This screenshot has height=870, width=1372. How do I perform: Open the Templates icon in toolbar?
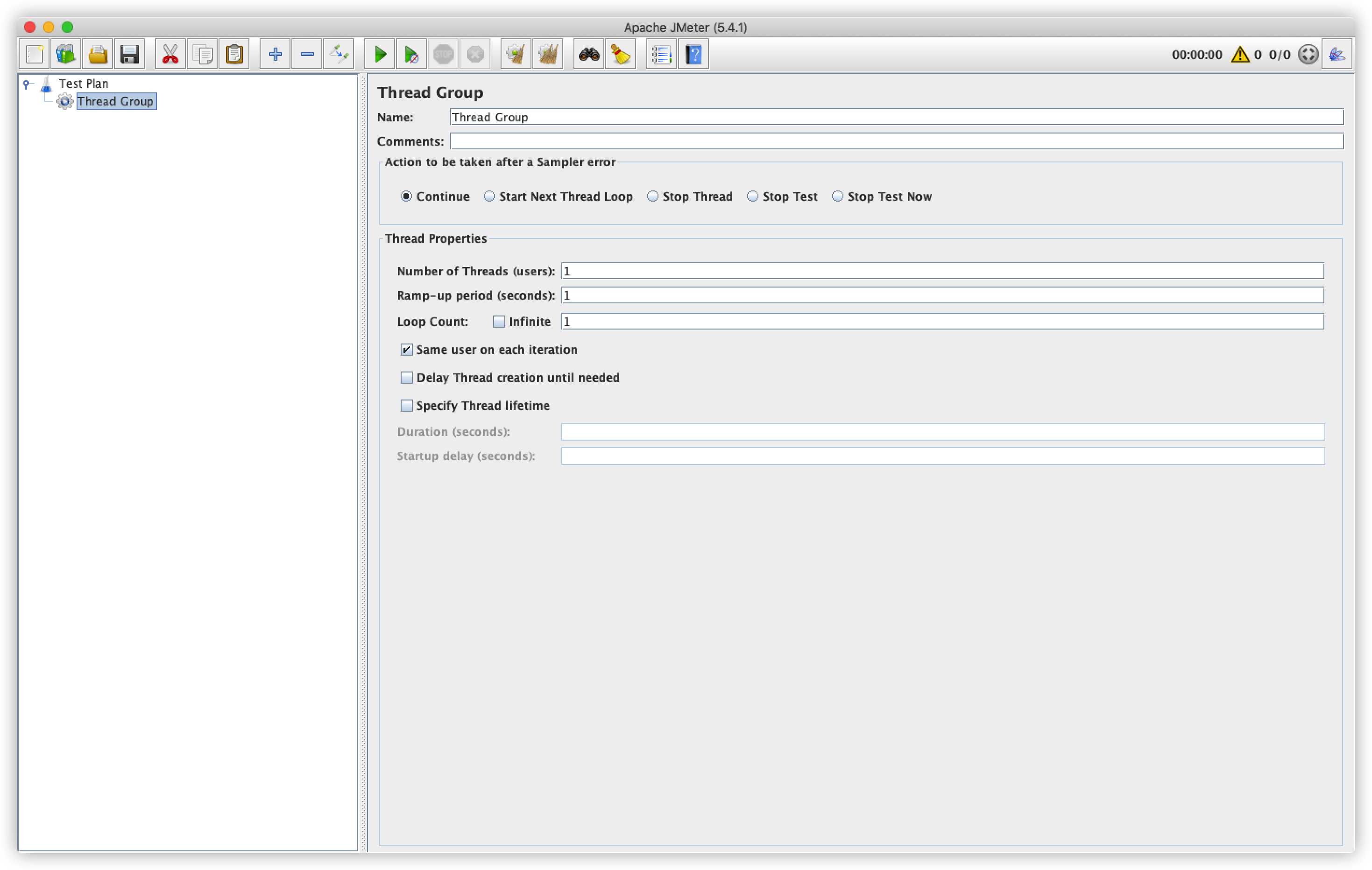[x=66, y=54]
